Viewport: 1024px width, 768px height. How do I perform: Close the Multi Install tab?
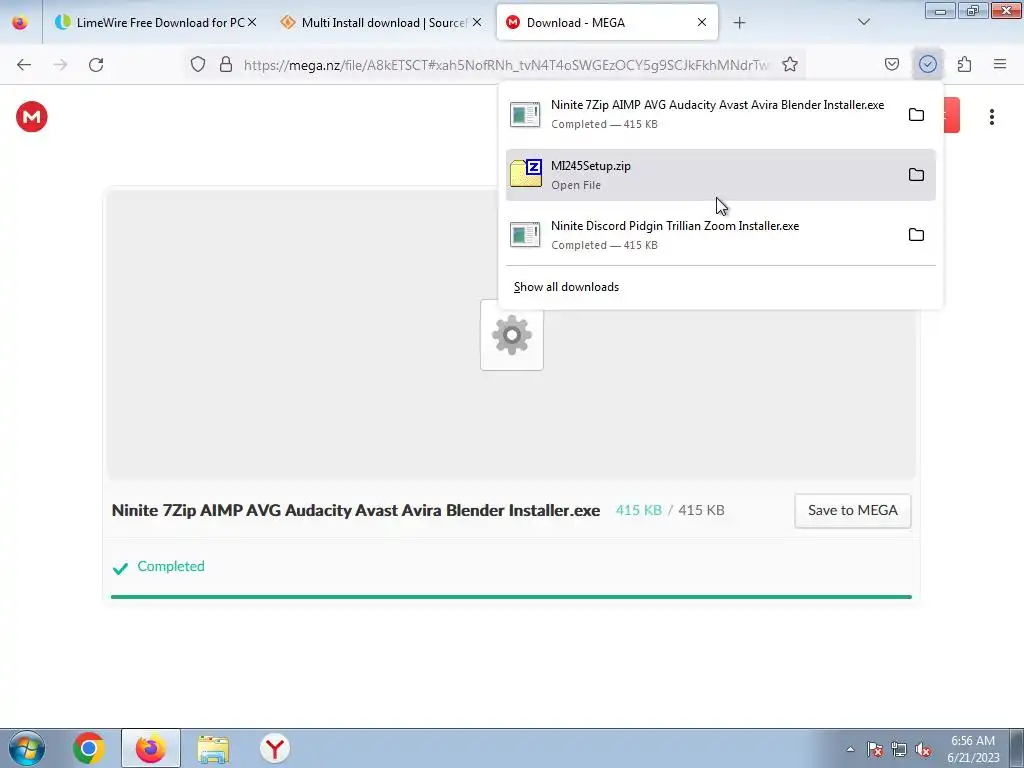click(477, 22)
